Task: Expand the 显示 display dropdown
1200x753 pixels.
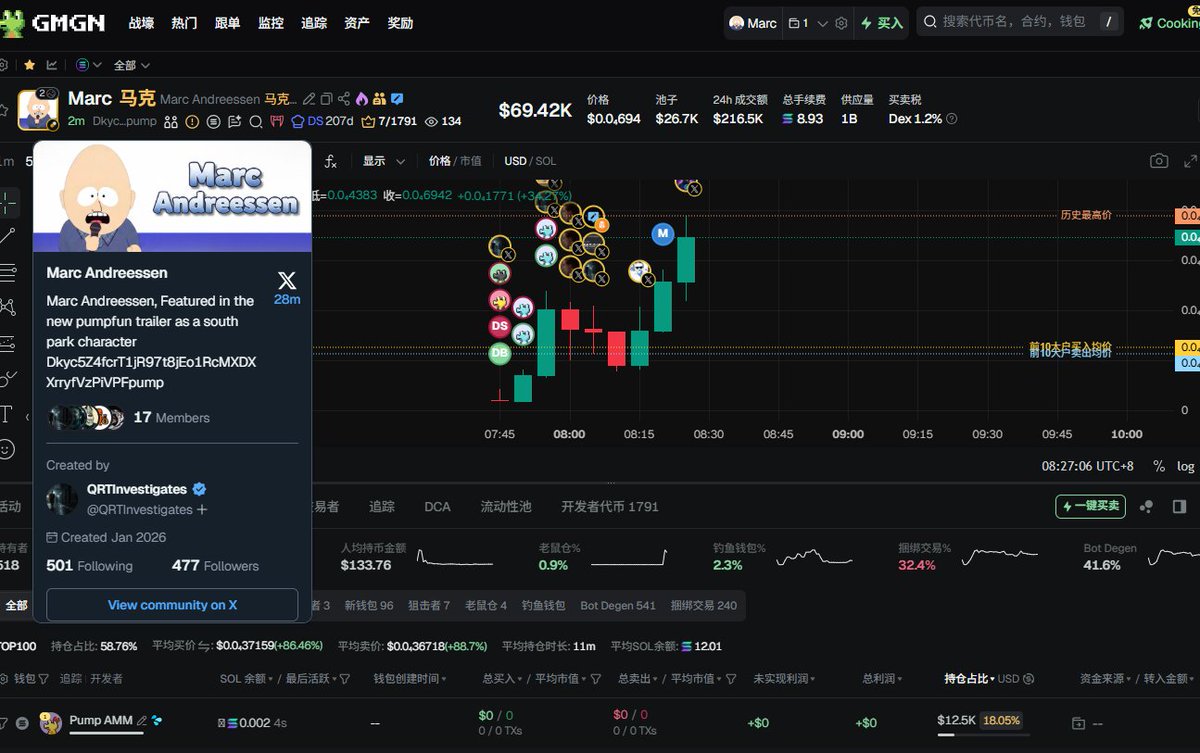Action: [x=384, y=161]
